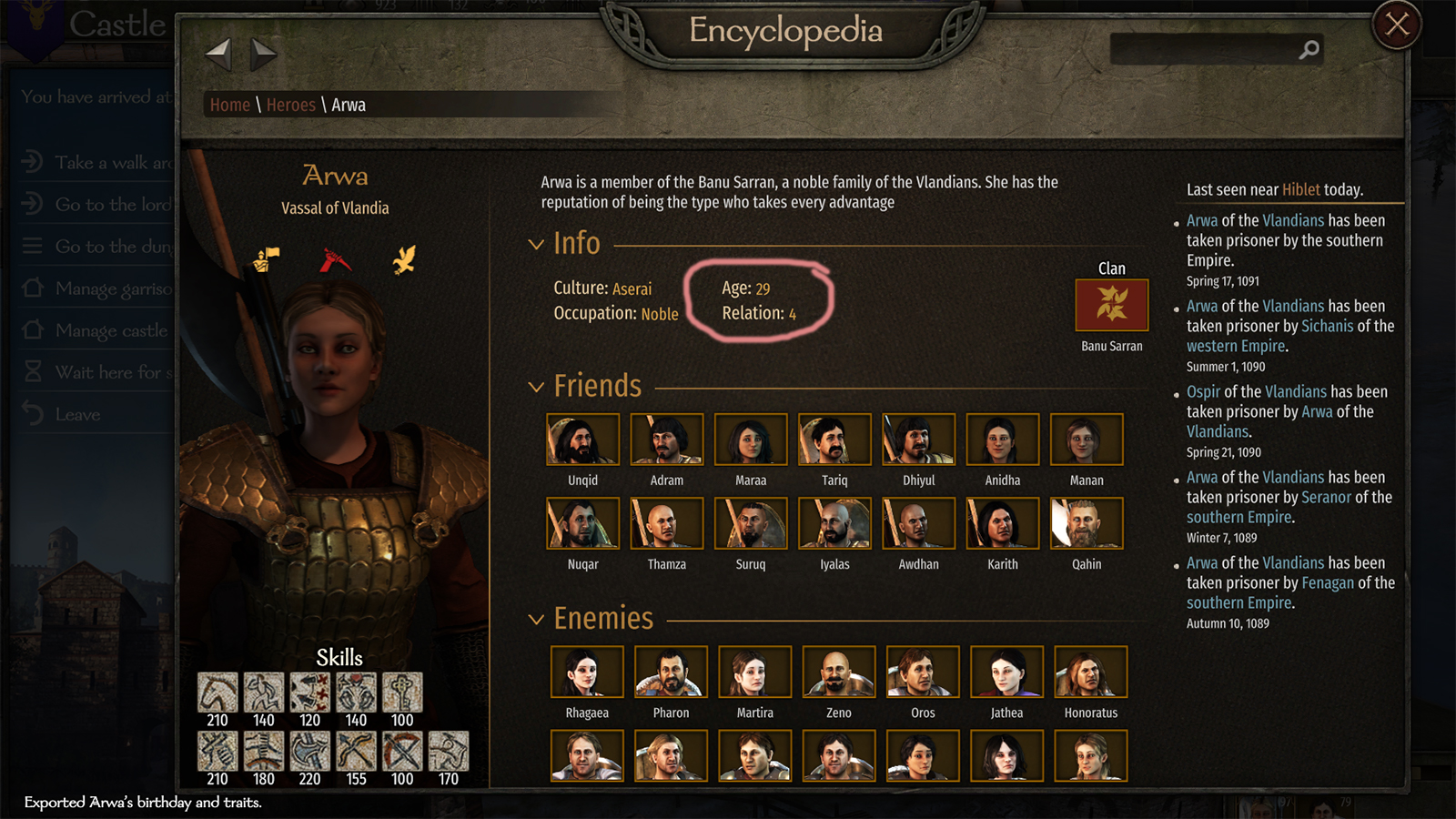The width and height of the screenshot is (1456, 819).
Task: Go forward with the right arrow icon
Action: [x=263, y=54]
